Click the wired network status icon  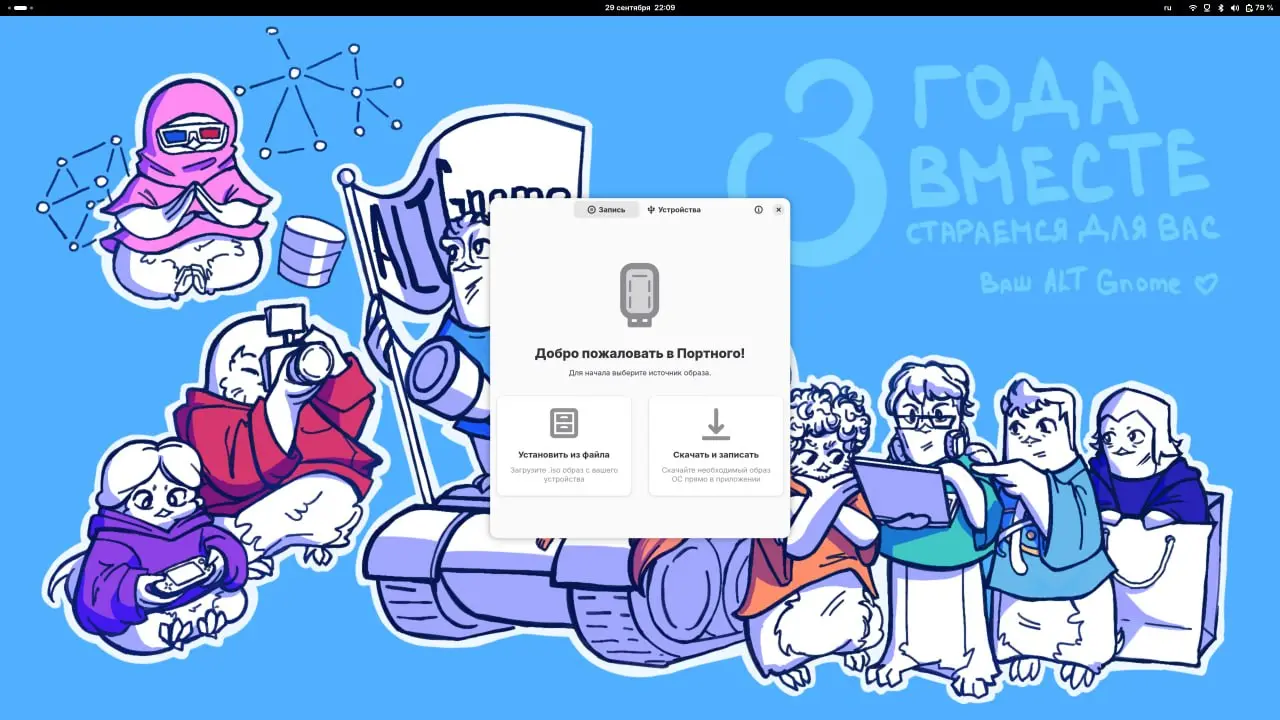[1207, 7]
